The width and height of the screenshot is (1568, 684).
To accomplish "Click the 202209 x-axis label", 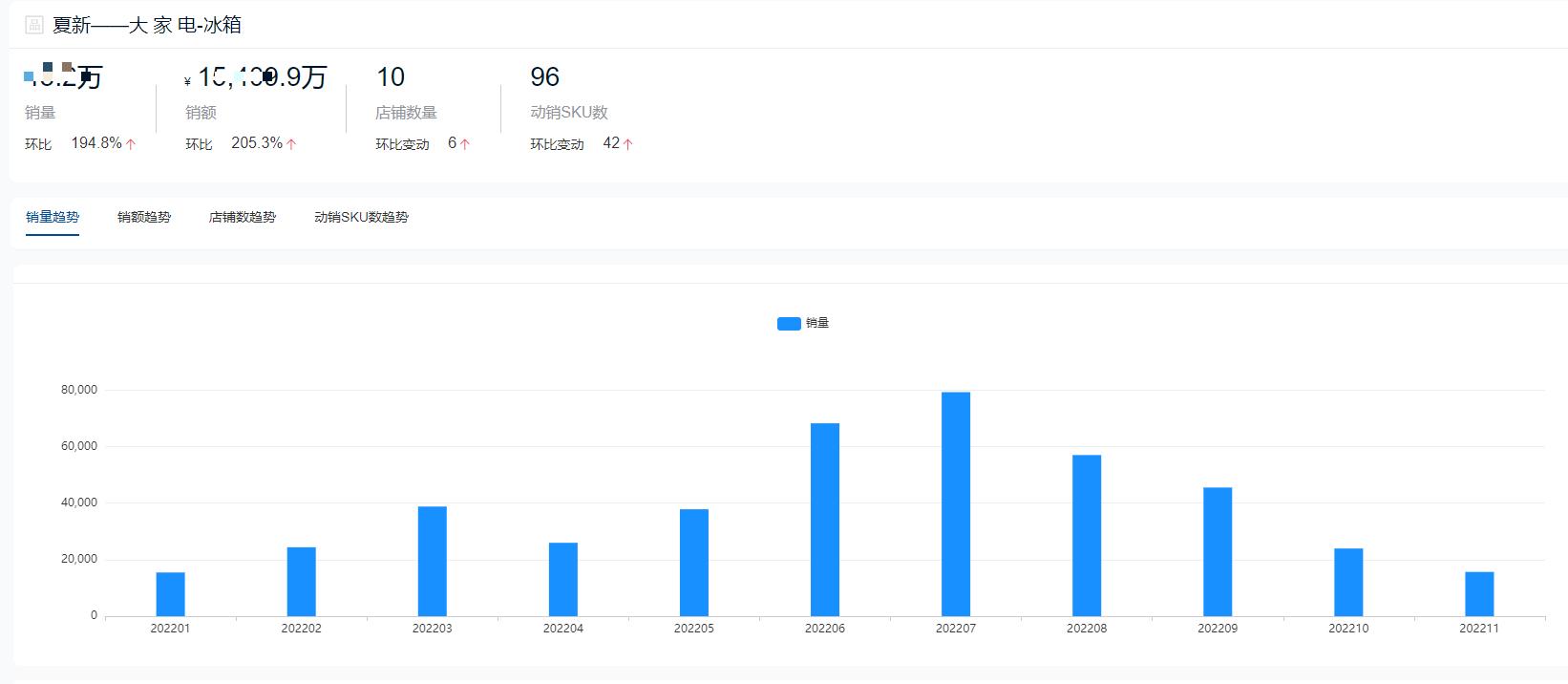I will (1218, 629).
